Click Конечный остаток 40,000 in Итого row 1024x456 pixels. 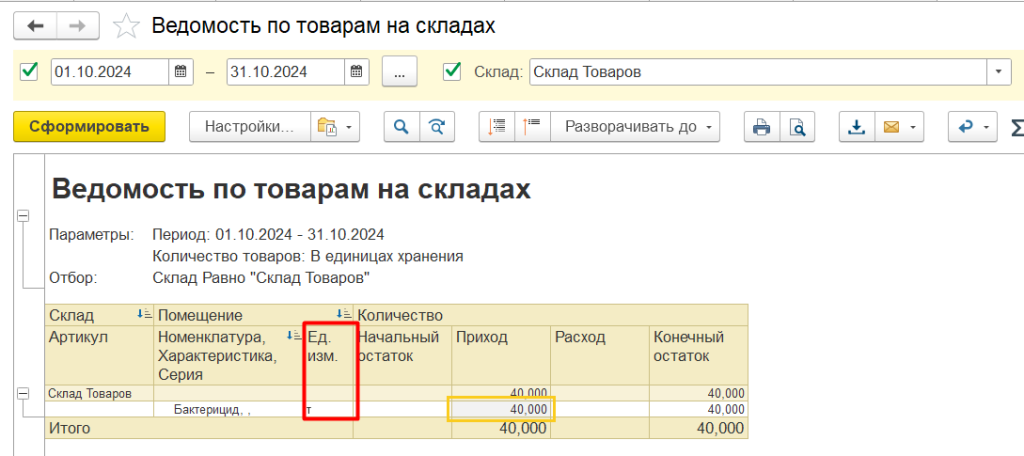pyautogui.click(x=698, y=429)
